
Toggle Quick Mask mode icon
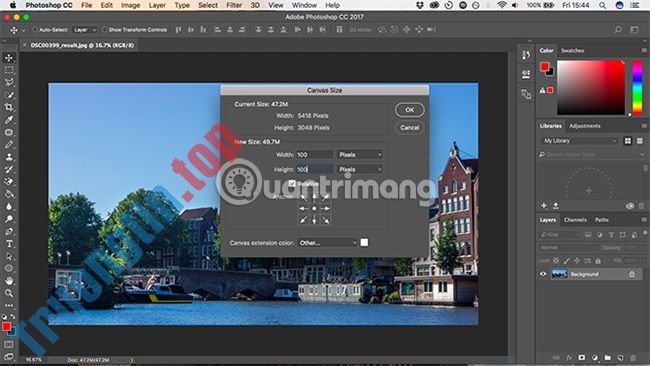tap(9, 344)
